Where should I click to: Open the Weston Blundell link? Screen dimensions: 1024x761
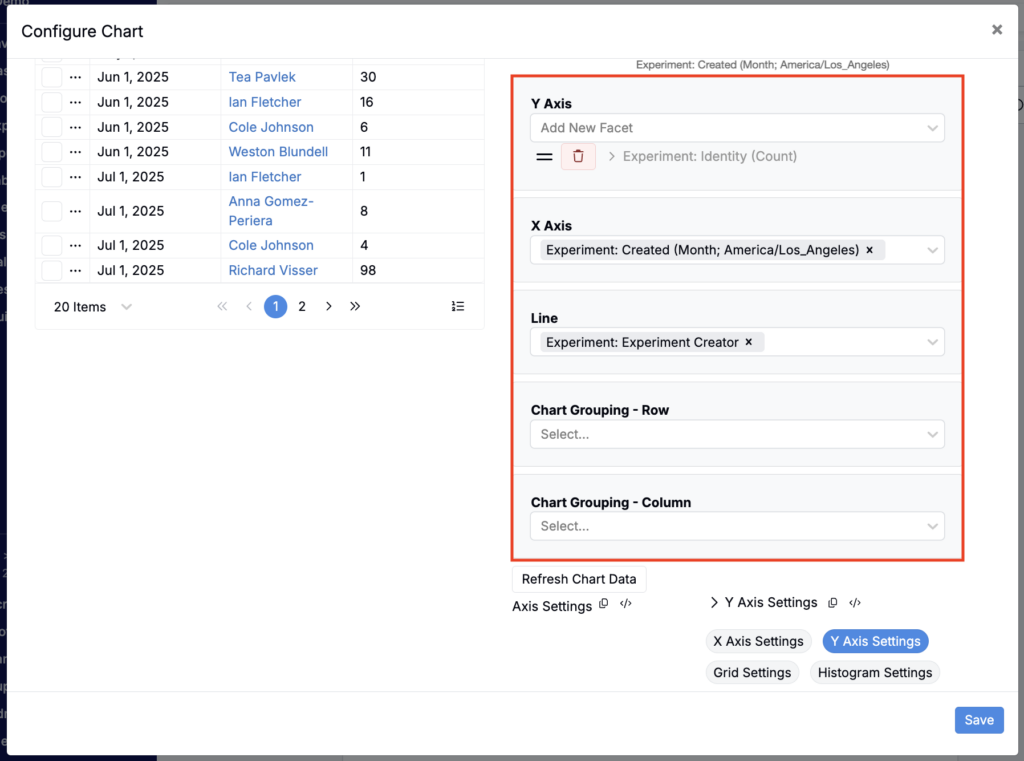278,152
